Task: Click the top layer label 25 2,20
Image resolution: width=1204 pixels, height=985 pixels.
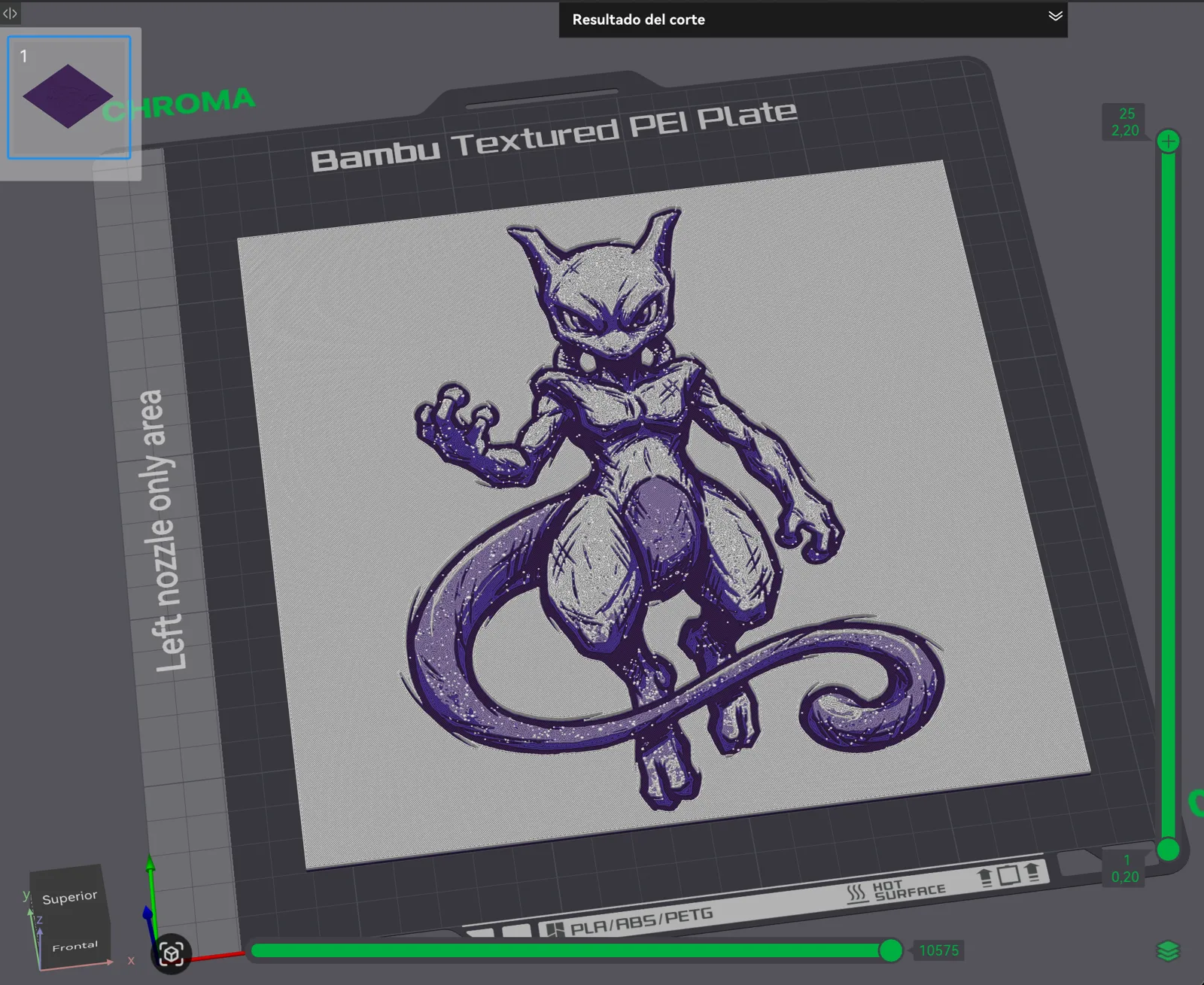Action: point(1125,122)
